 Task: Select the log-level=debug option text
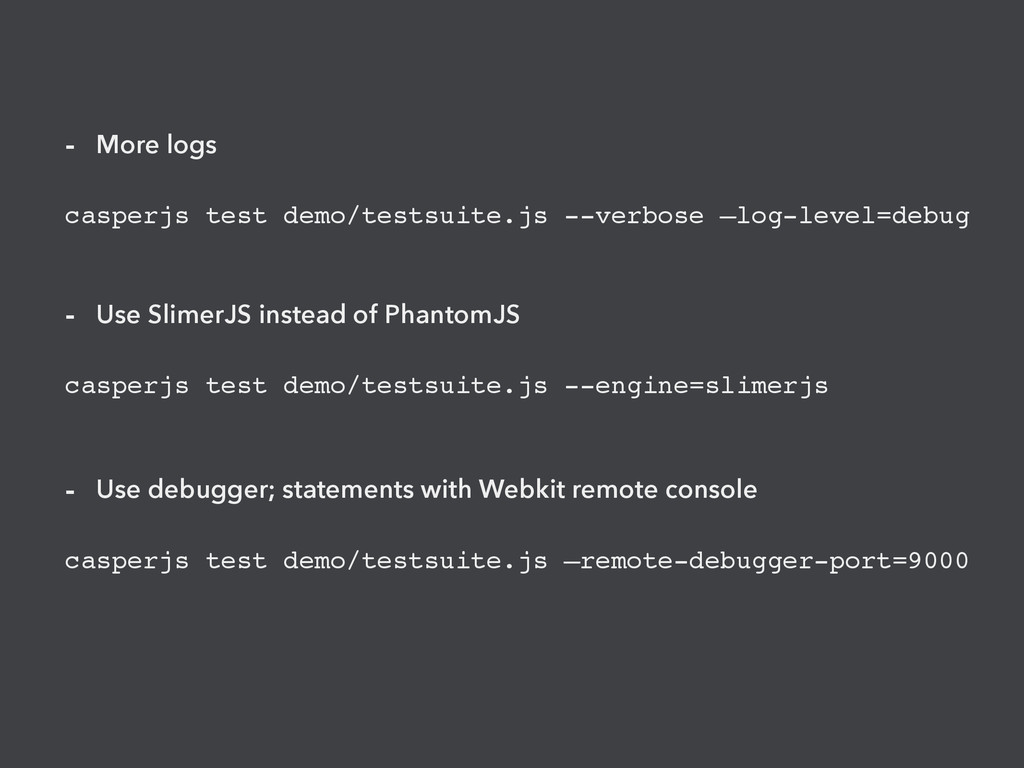pyautogui.click(x=852, y=217)
